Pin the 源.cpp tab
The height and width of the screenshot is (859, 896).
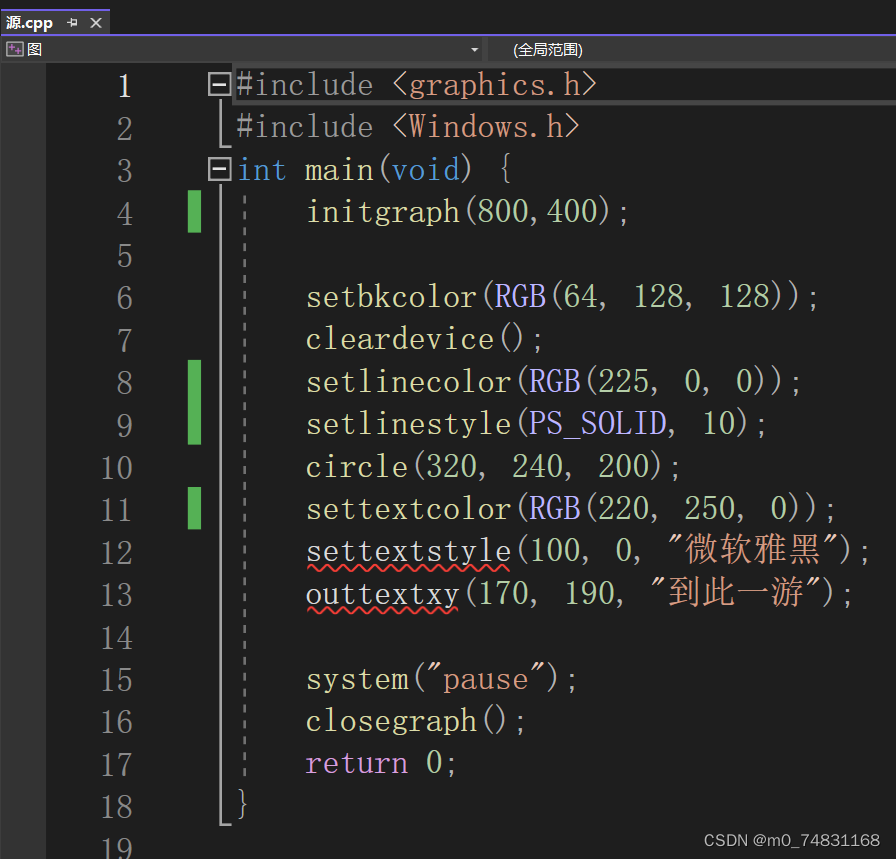pos(72,23)
